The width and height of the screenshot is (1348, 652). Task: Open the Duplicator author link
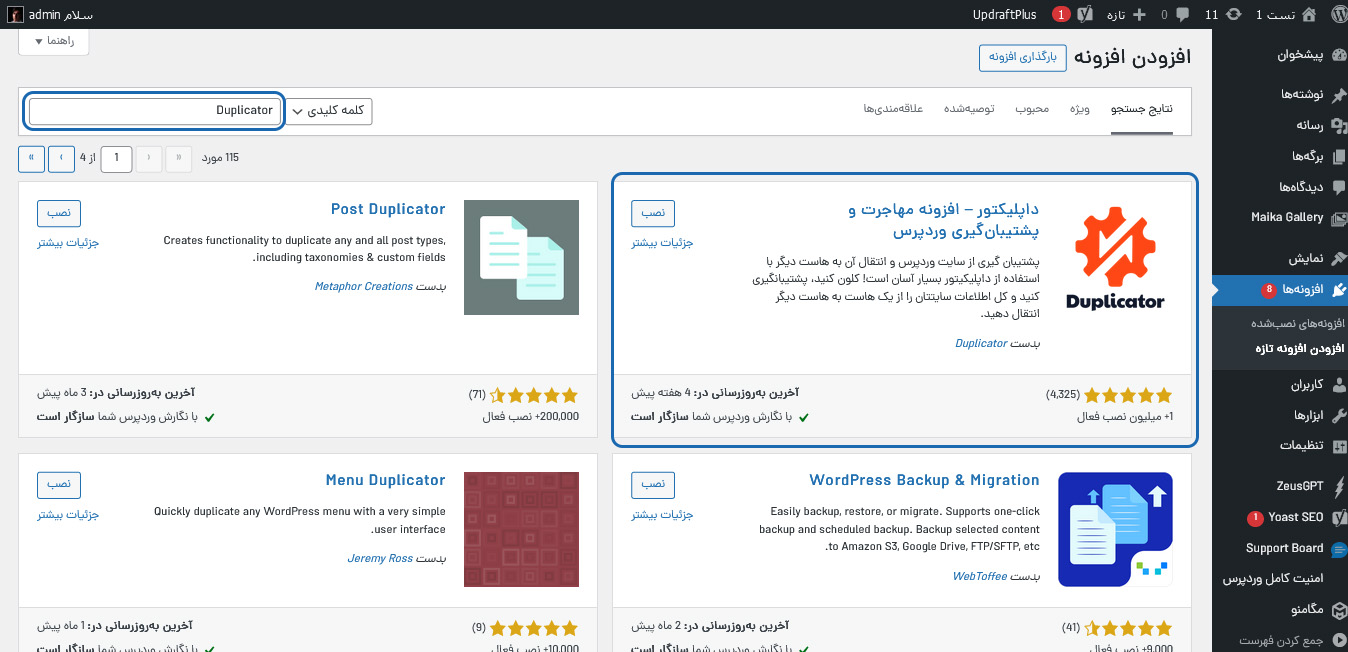point(981,343)
